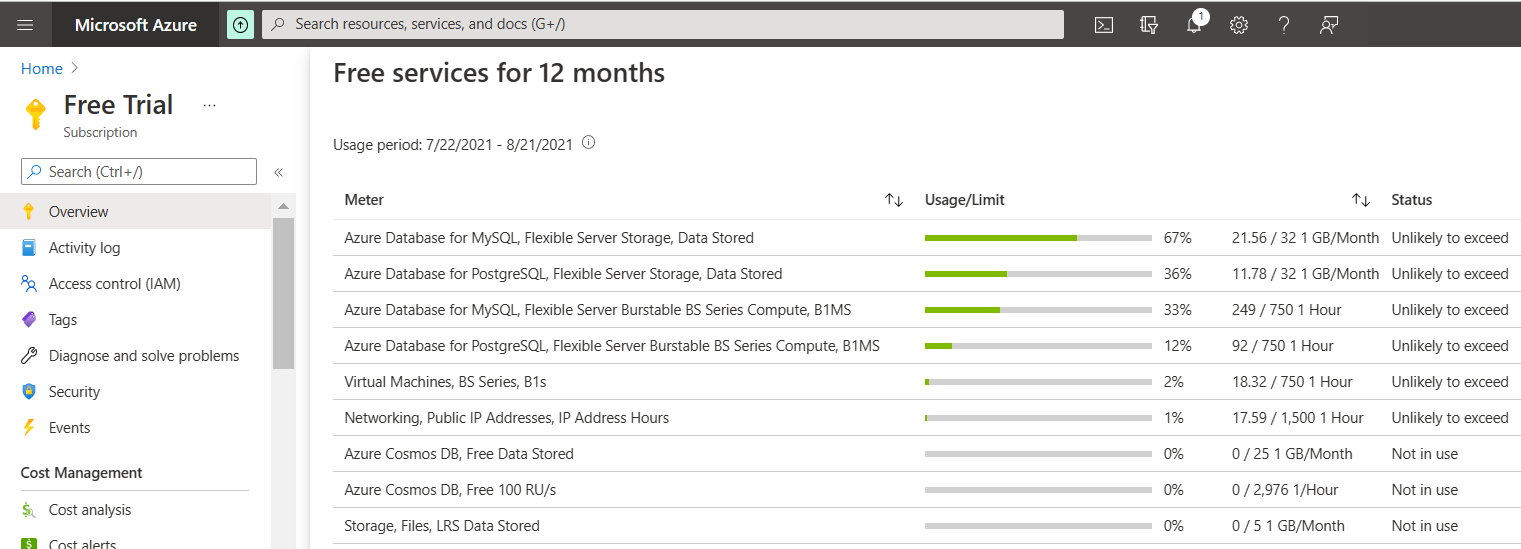The height and width of the screenshot is (549, 1521).
Task: Open the hamburger portal menu
Action: point(26,25)
